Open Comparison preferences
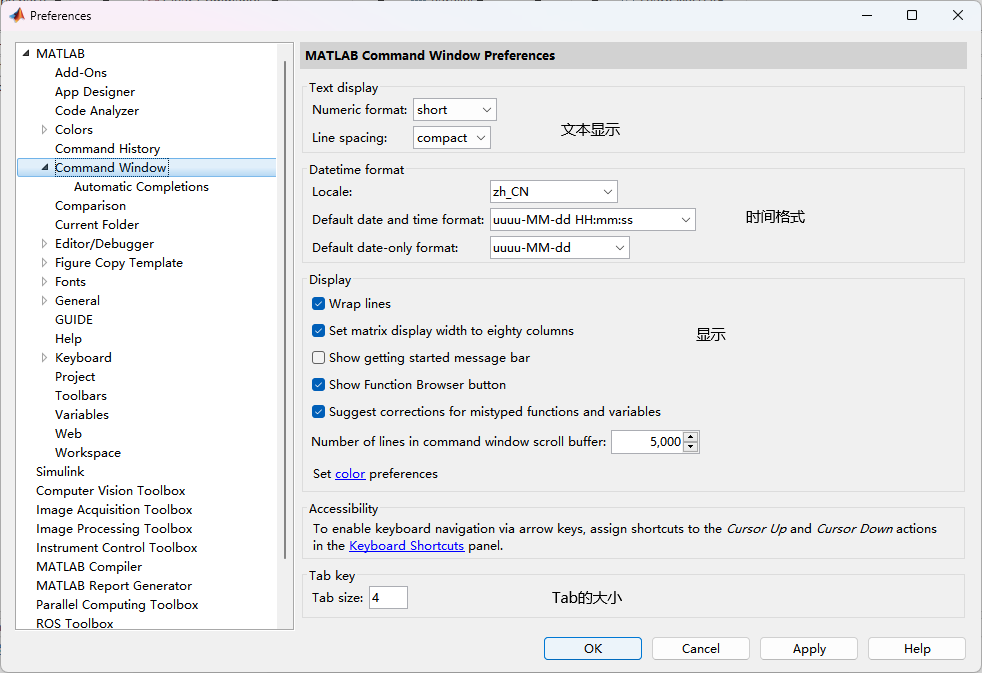Screen dimensions: 982x673 click(x=90, y=205)
